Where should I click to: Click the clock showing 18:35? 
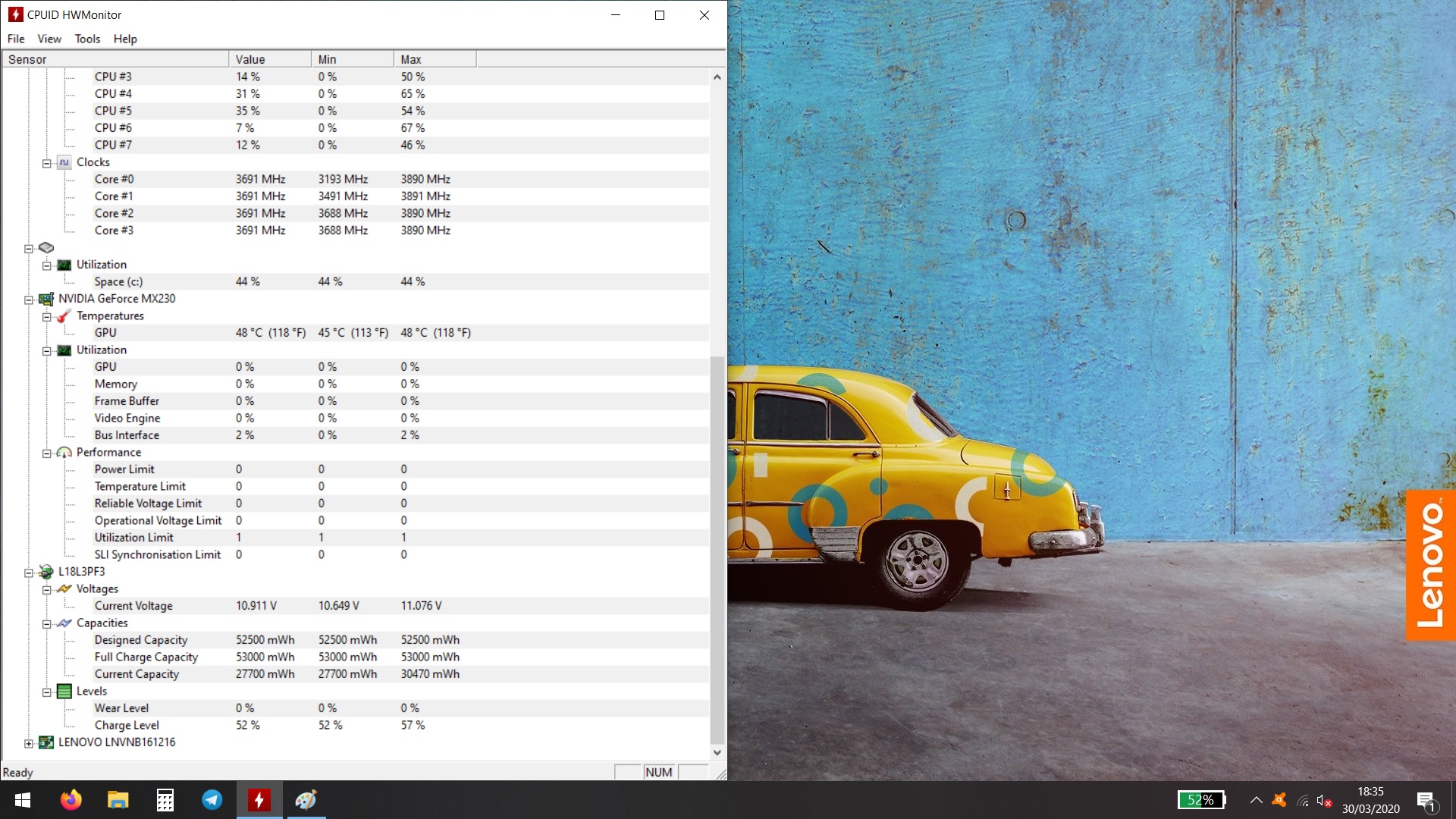[1370, 791]
